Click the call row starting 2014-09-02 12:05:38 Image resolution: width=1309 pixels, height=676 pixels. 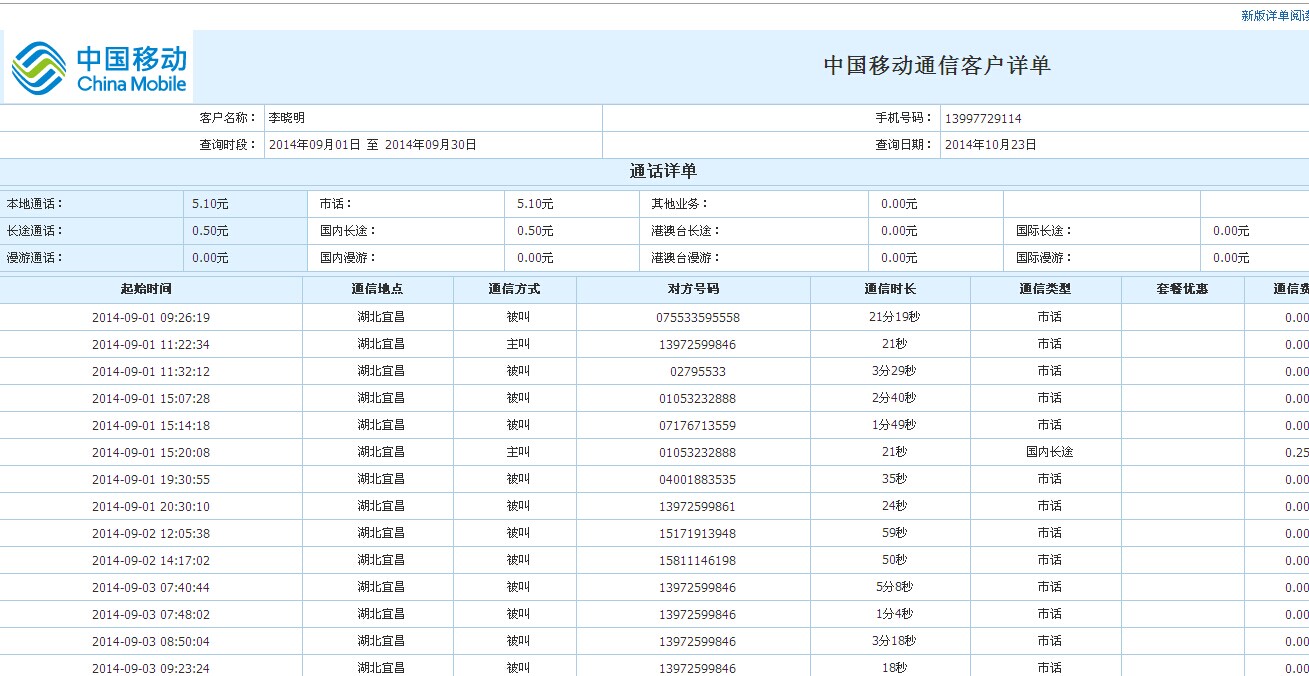point(151,534)
